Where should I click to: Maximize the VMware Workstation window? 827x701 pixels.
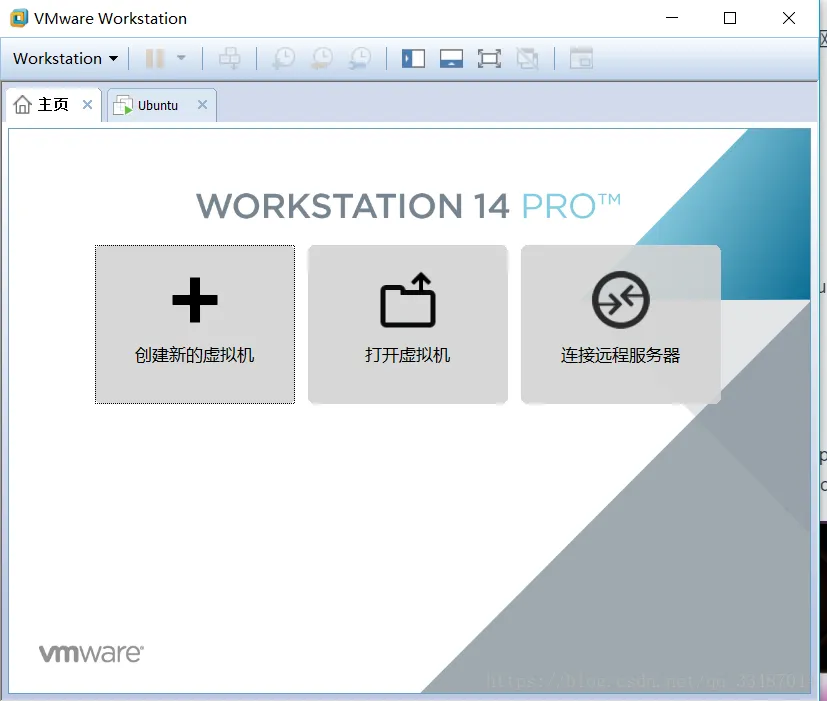[730, 18]
